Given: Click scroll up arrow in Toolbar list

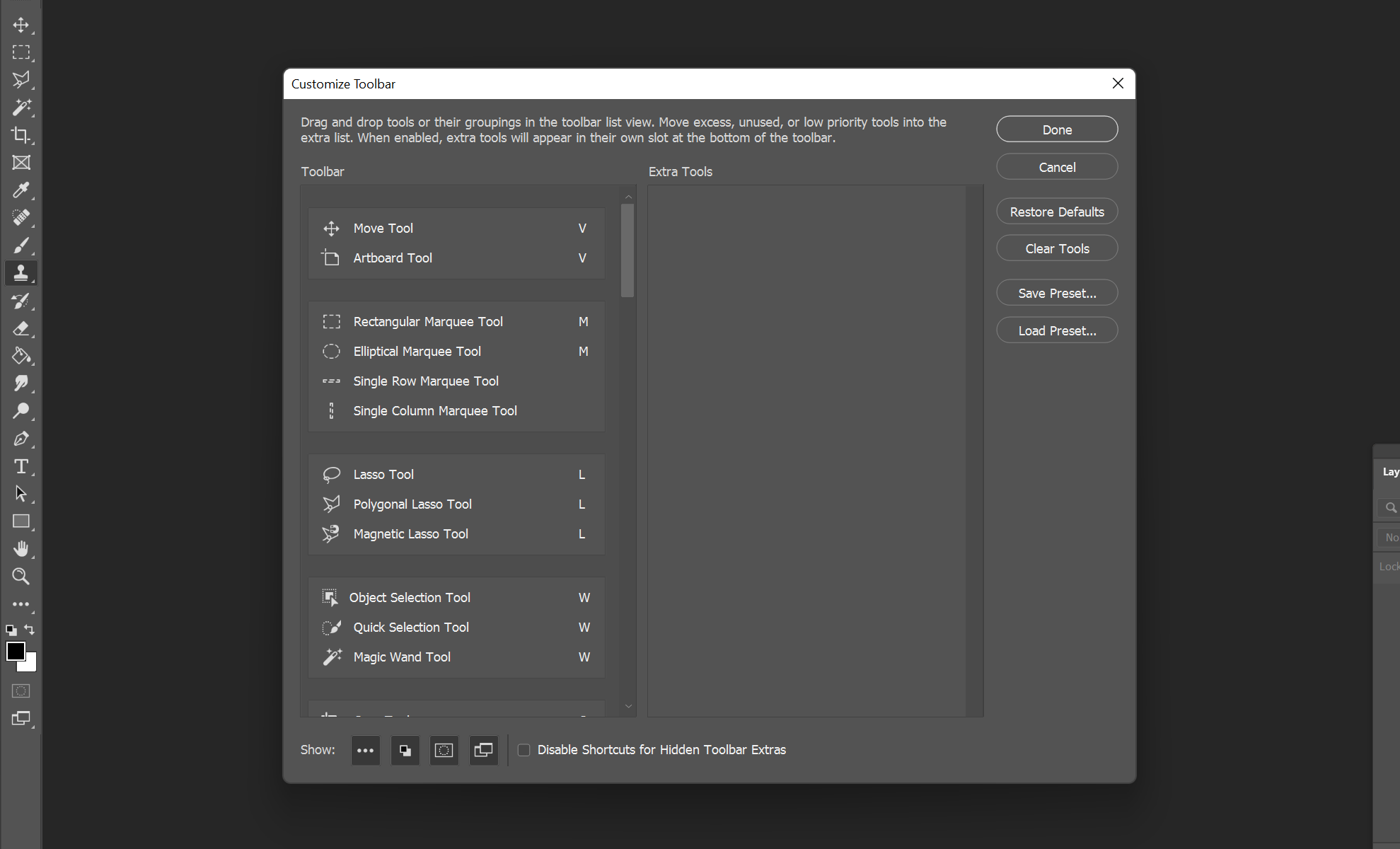Looking at the screenshot, I should 628,196.
